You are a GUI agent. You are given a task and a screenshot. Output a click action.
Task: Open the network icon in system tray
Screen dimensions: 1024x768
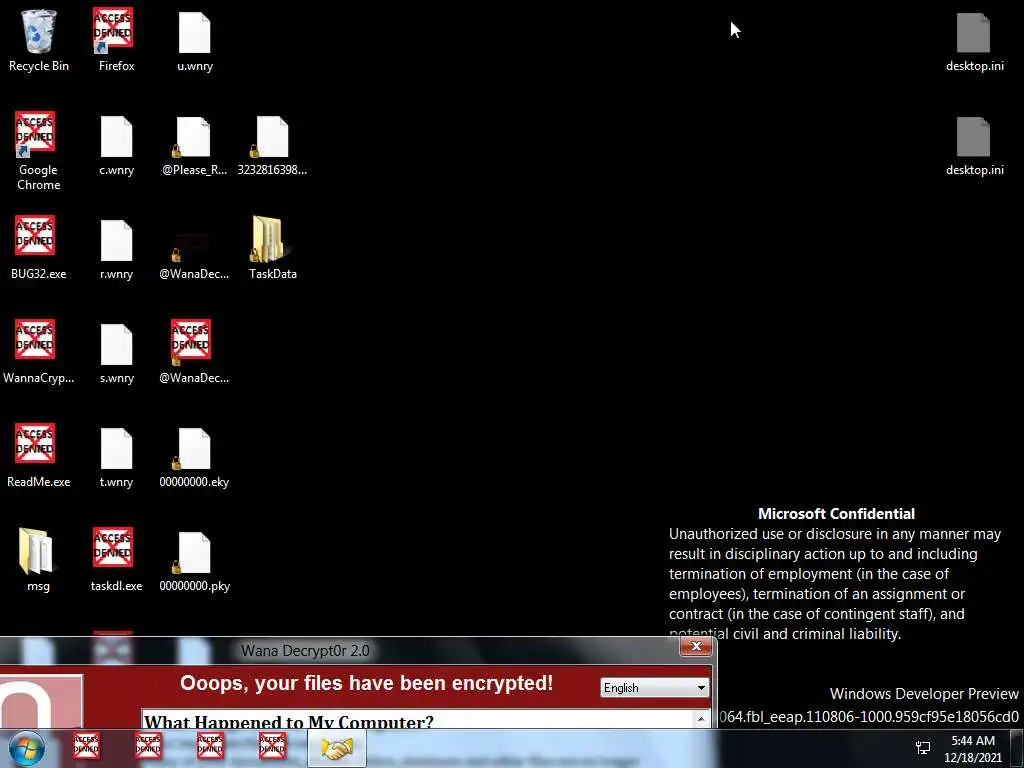(x=923, y=748)
